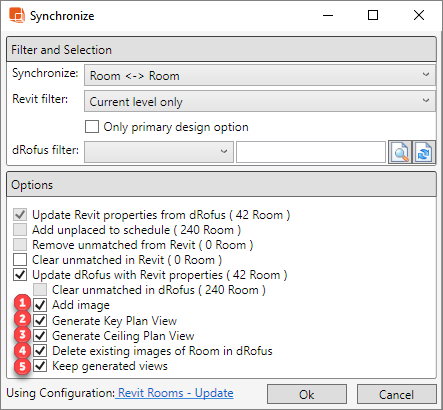Click the Revit Rooms - Update configuration link
443x410 pixels.
(176, 393)
